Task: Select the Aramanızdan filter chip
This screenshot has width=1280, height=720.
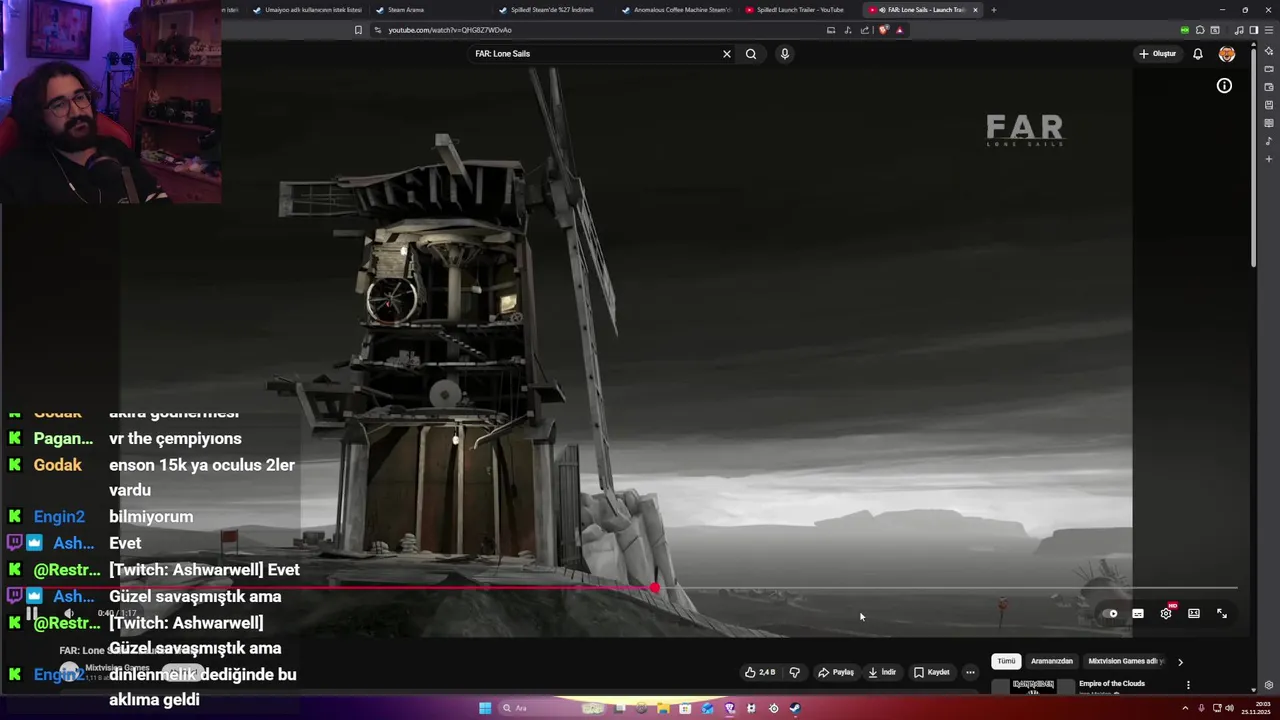Action: 1052,661
